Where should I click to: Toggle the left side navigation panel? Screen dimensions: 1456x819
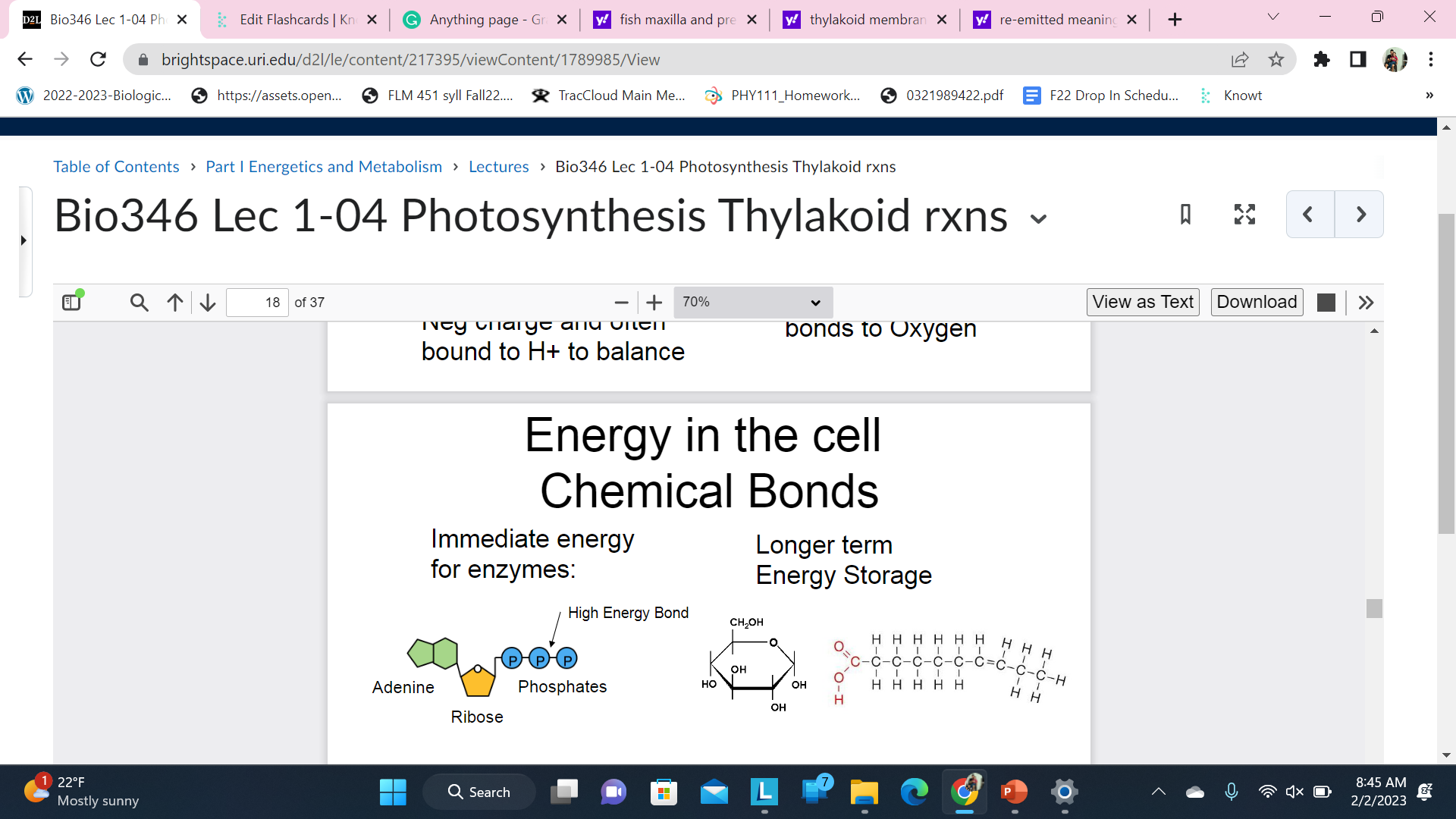click(x=24, y=240)
